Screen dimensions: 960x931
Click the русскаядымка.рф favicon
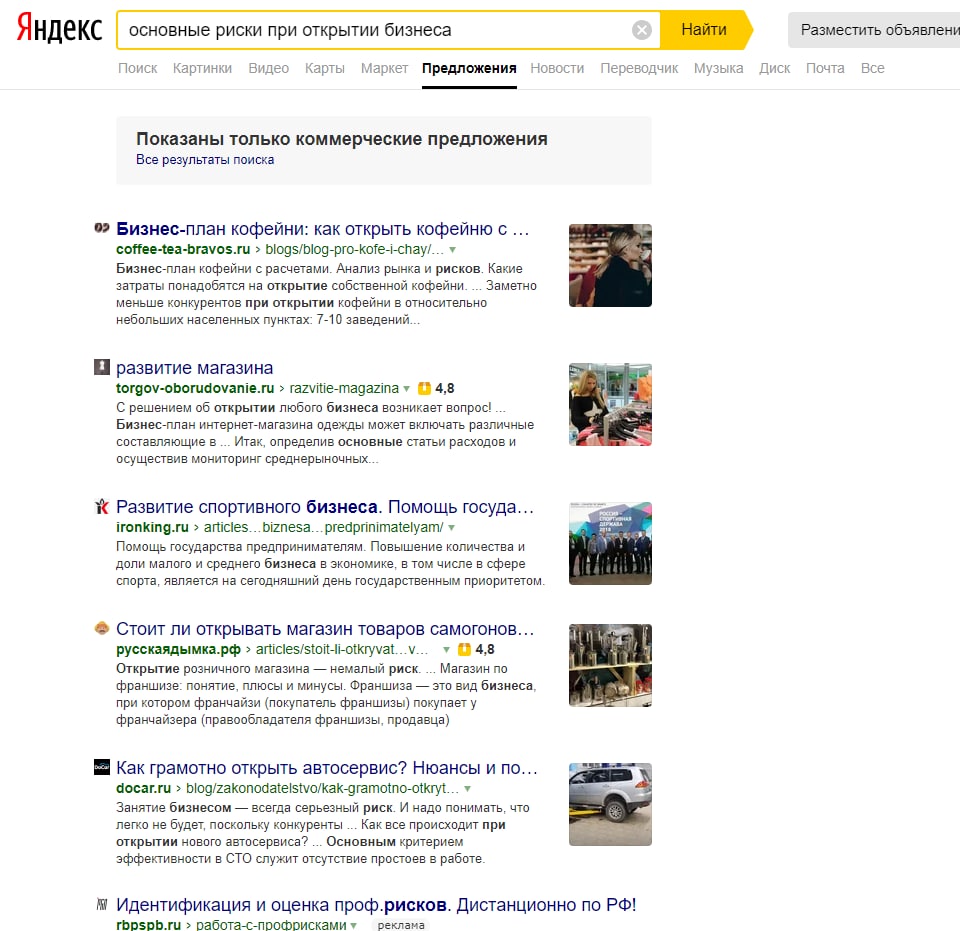[x=102, y=628]
